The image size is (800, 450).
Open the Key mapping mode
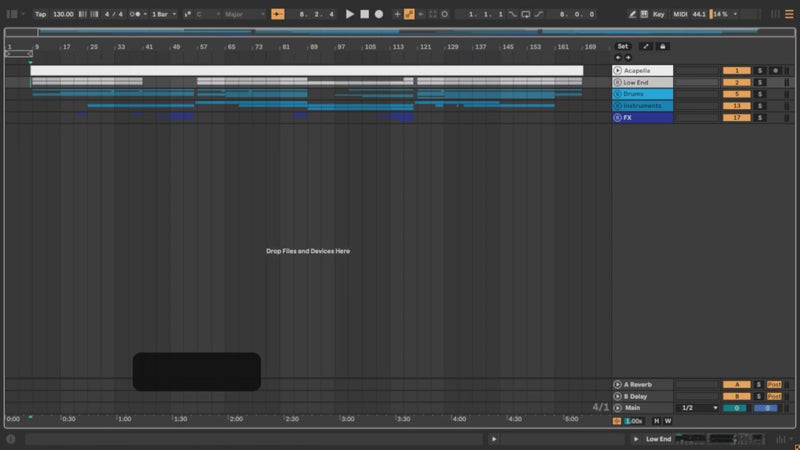pyautogui.click(x=658, y=14)
